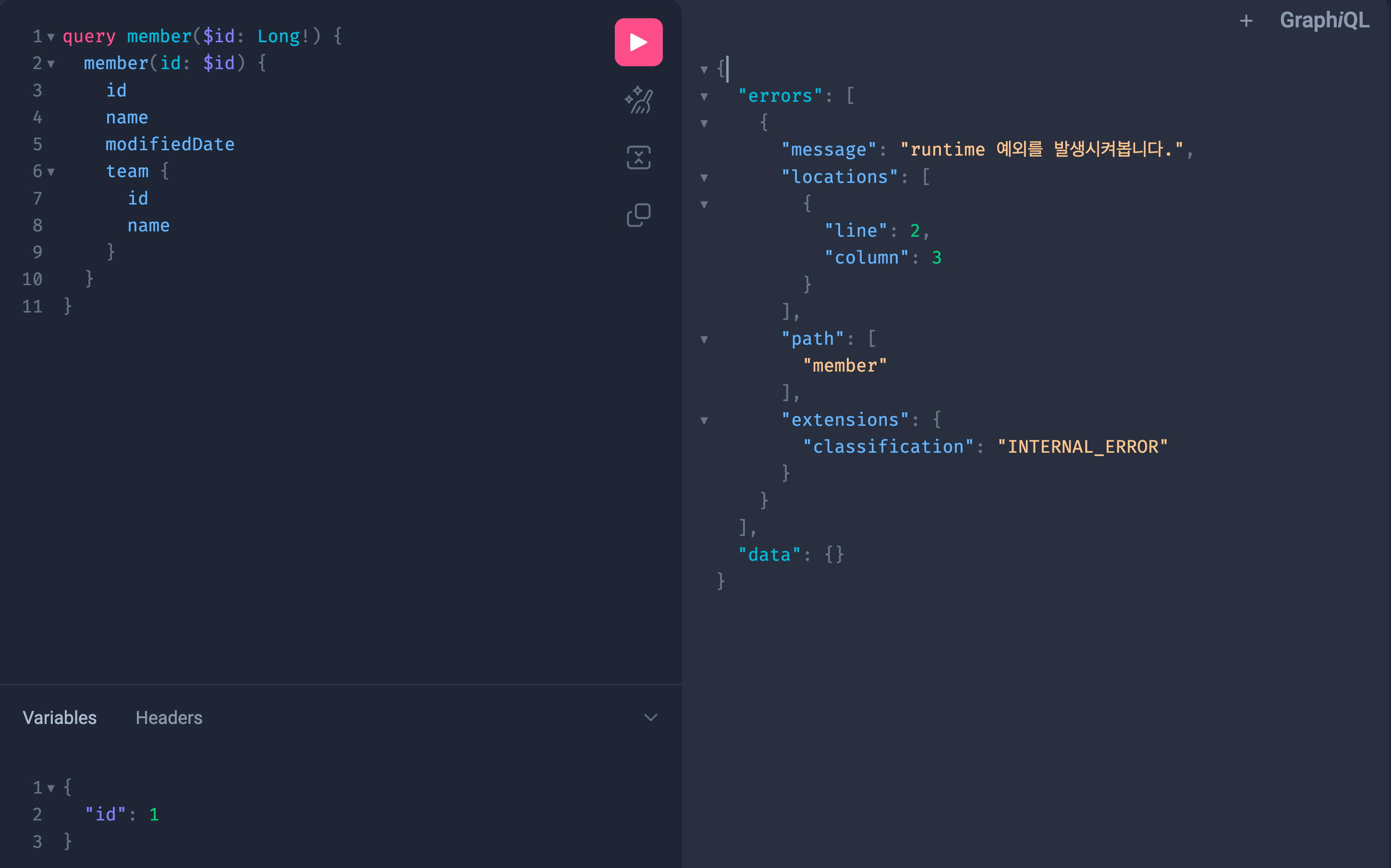
Task: Collapse the team selection on line 6
Action: pyautogui.click(x=51, y=172)
